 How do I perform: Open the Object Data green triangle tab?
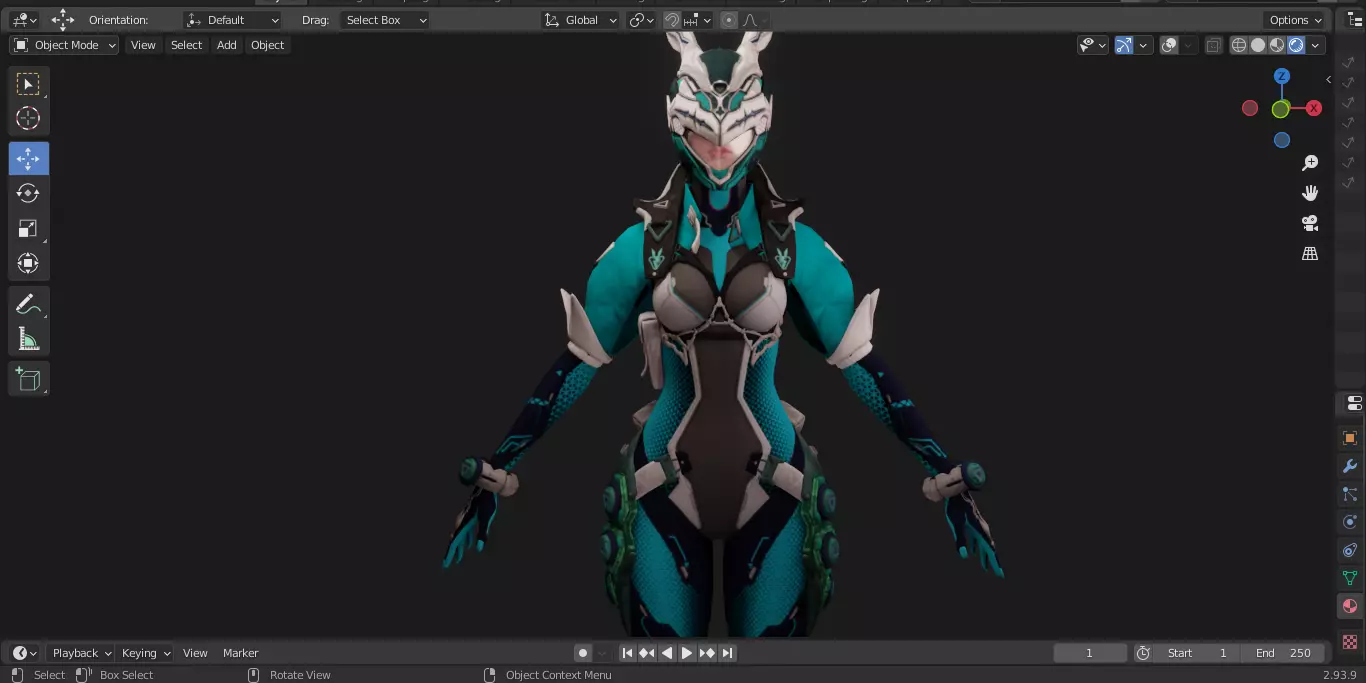[x=1350, y=578]
